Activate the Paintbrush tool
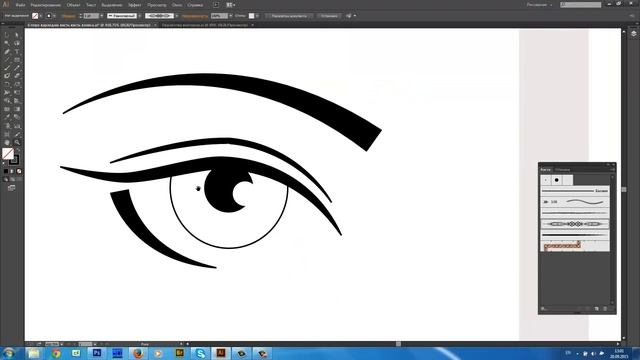 coord(7,68)
